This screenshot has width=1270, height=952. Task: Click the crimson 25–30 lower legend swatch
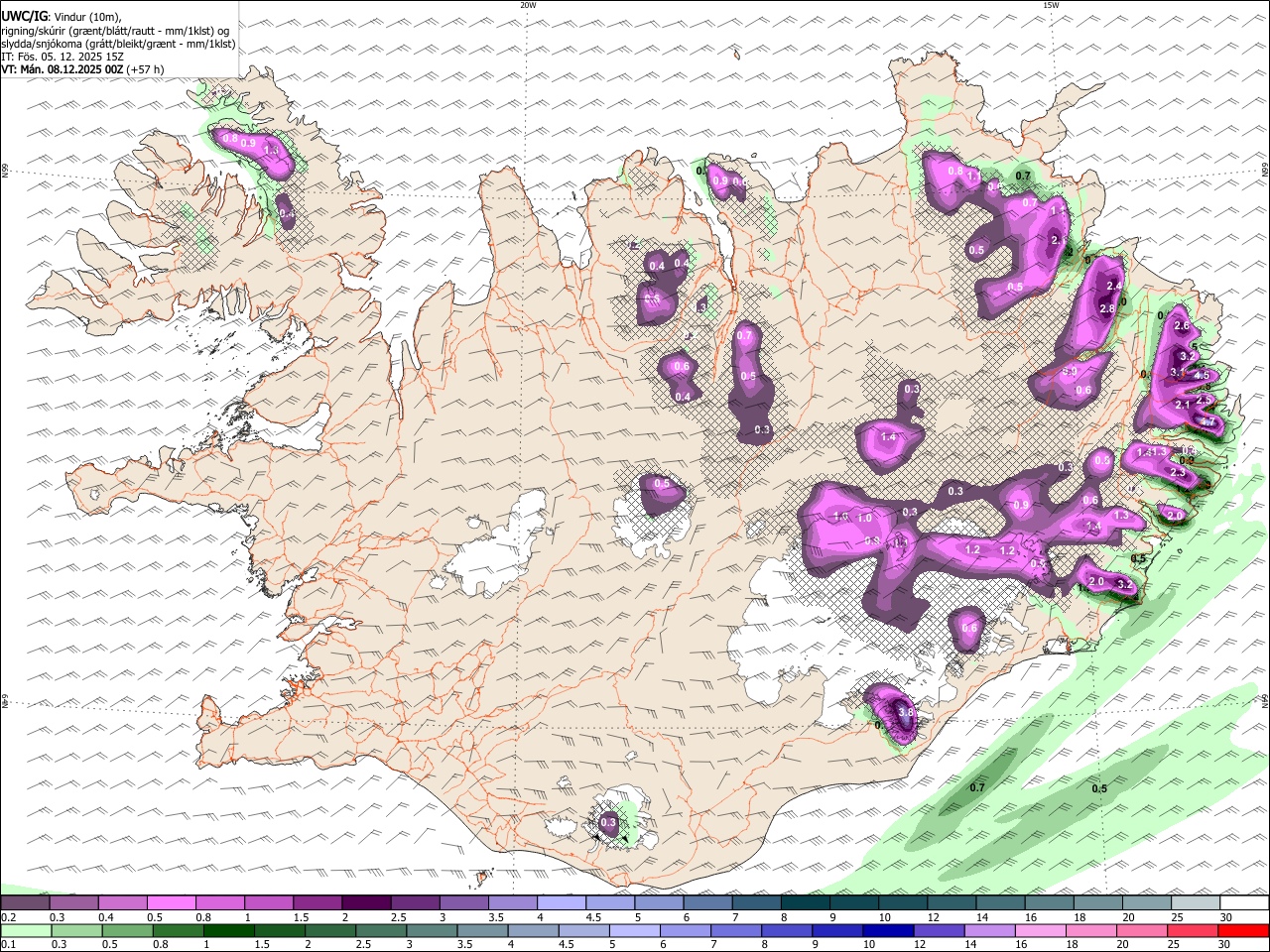point(1194,931)
